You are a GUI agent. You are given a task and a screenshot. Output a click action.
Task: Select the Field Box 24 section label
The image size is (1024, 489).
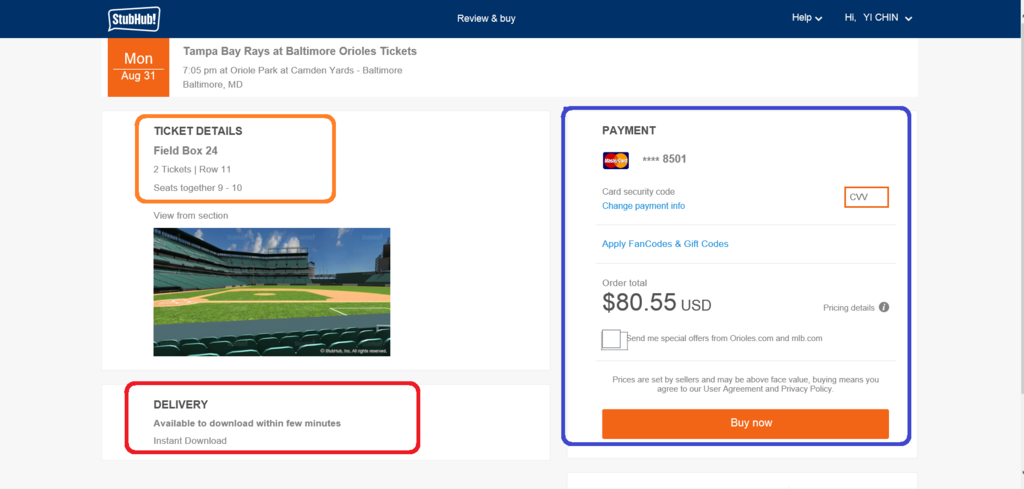(x=185, y=151)
